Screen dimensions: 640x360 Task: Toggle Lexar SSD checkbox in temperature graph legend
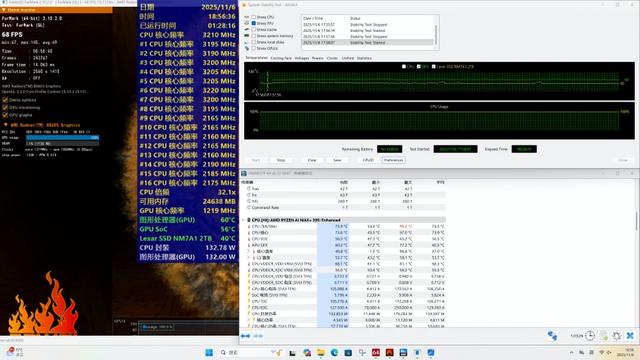pyautogui.click(x=433, y=67)
